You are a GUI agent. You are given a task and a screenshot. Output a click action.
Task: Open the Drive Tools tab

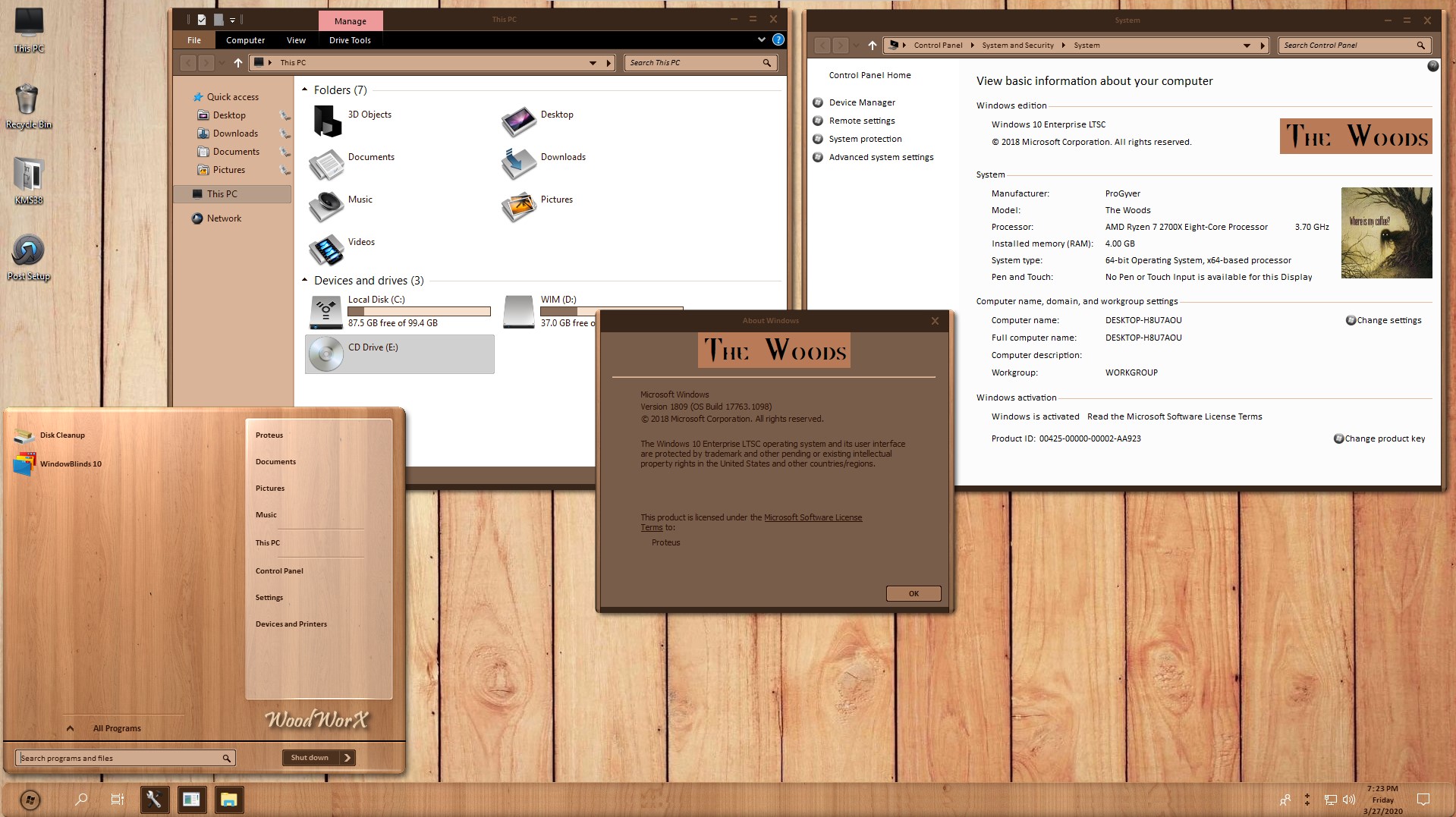point(350,40)
